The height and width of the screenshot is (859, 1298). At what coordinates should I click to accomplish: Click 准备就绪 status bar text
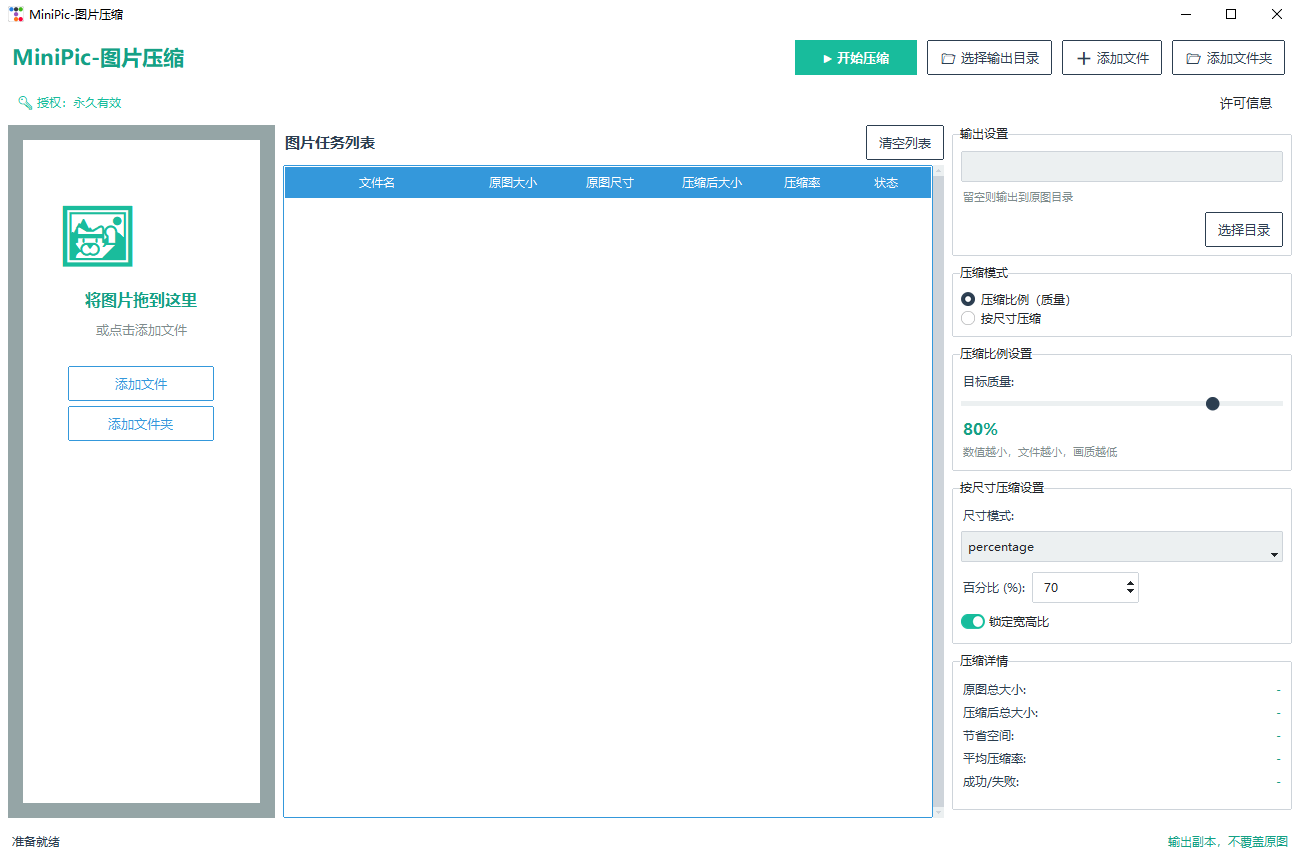point(36,842)
